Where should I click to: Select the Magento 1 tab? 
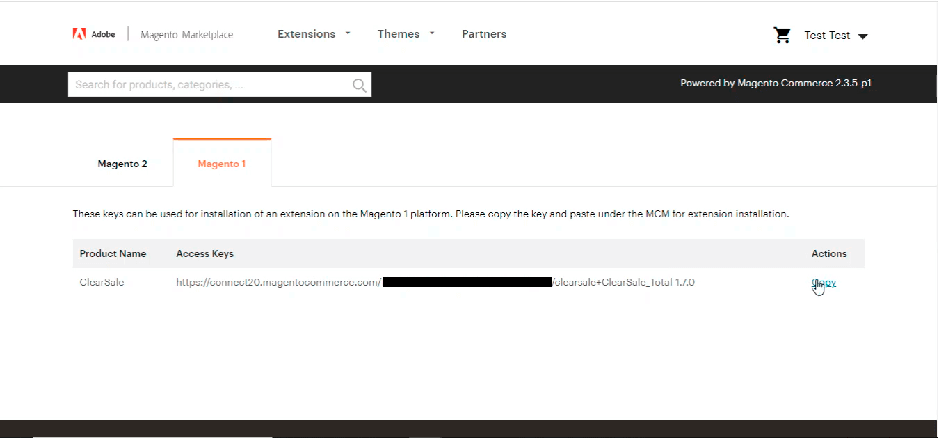coord(222,163)
